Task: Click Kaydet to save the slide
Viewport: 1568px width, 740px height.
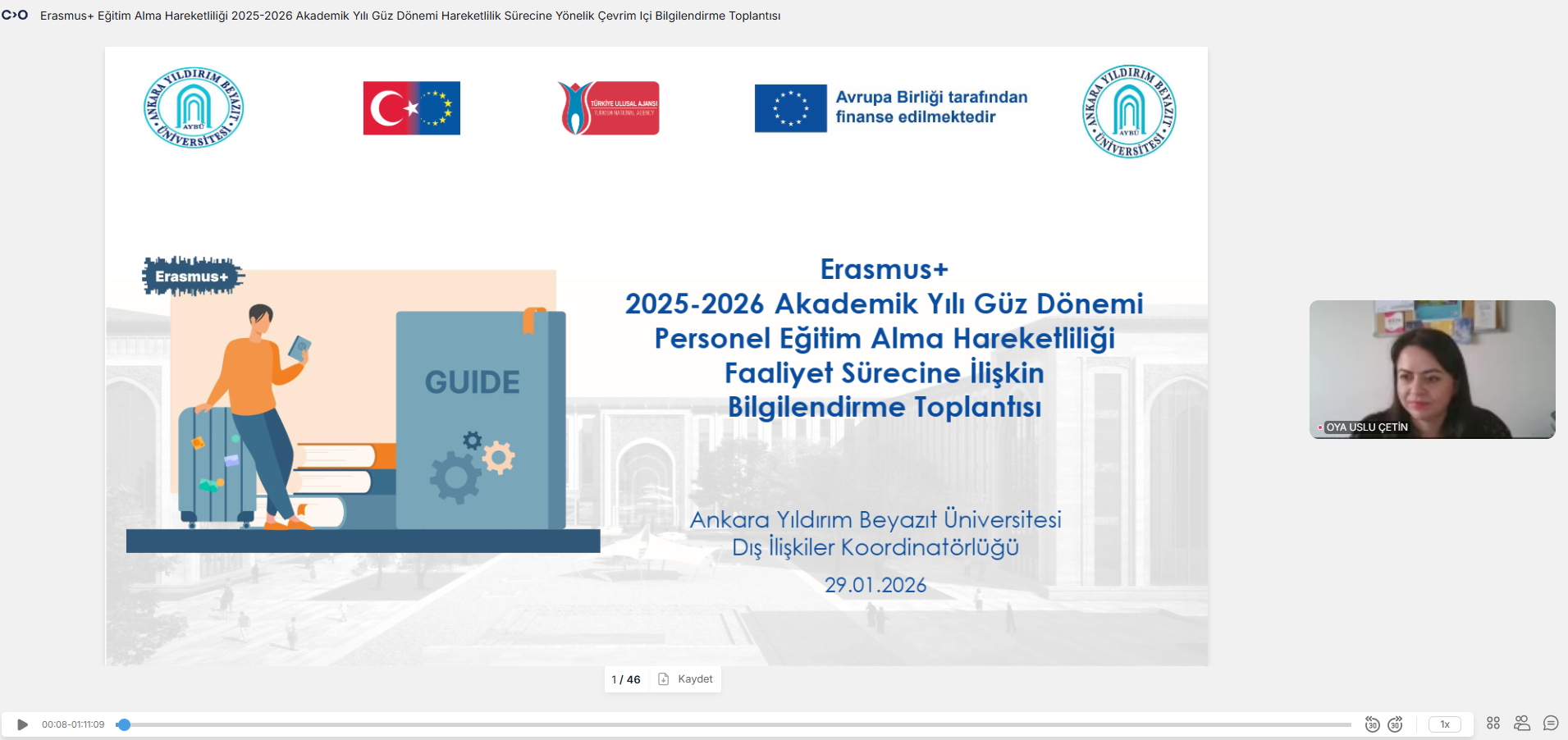Action: (x=693, y=679)
